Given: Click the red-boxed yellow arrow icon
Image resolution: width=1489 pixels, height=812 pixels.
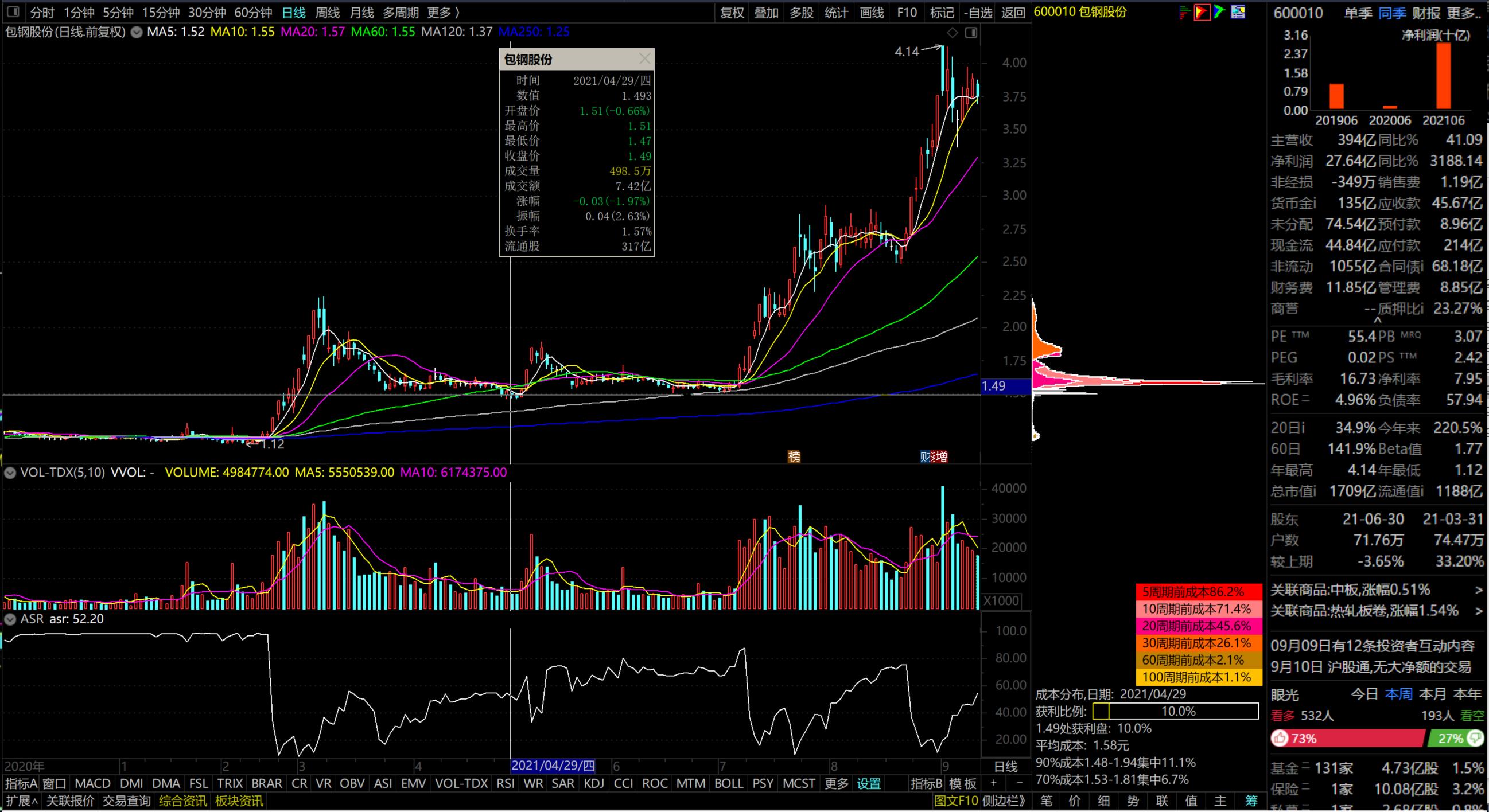Looking at the screenshot, I should click(1202, 12).
